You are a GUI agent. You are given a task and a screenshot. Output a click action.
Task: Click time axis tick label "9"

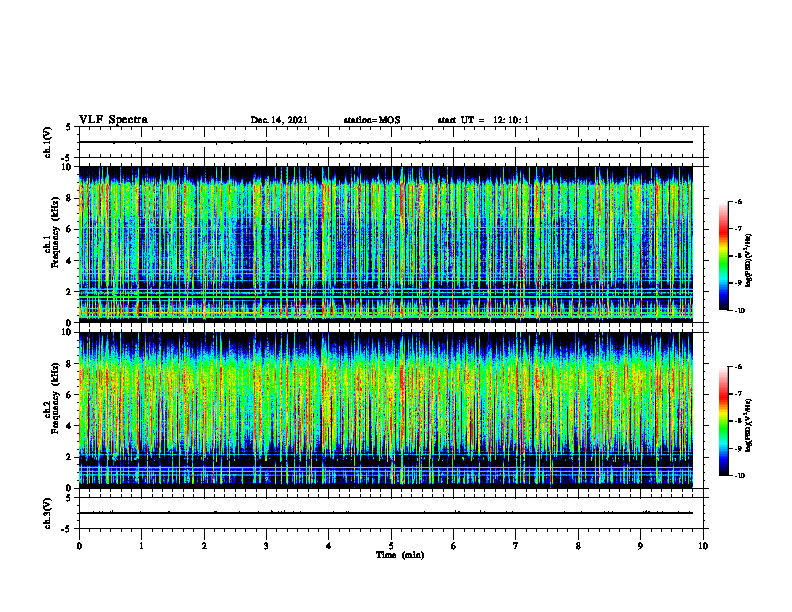pyautogui.click(x=640, y=546)
